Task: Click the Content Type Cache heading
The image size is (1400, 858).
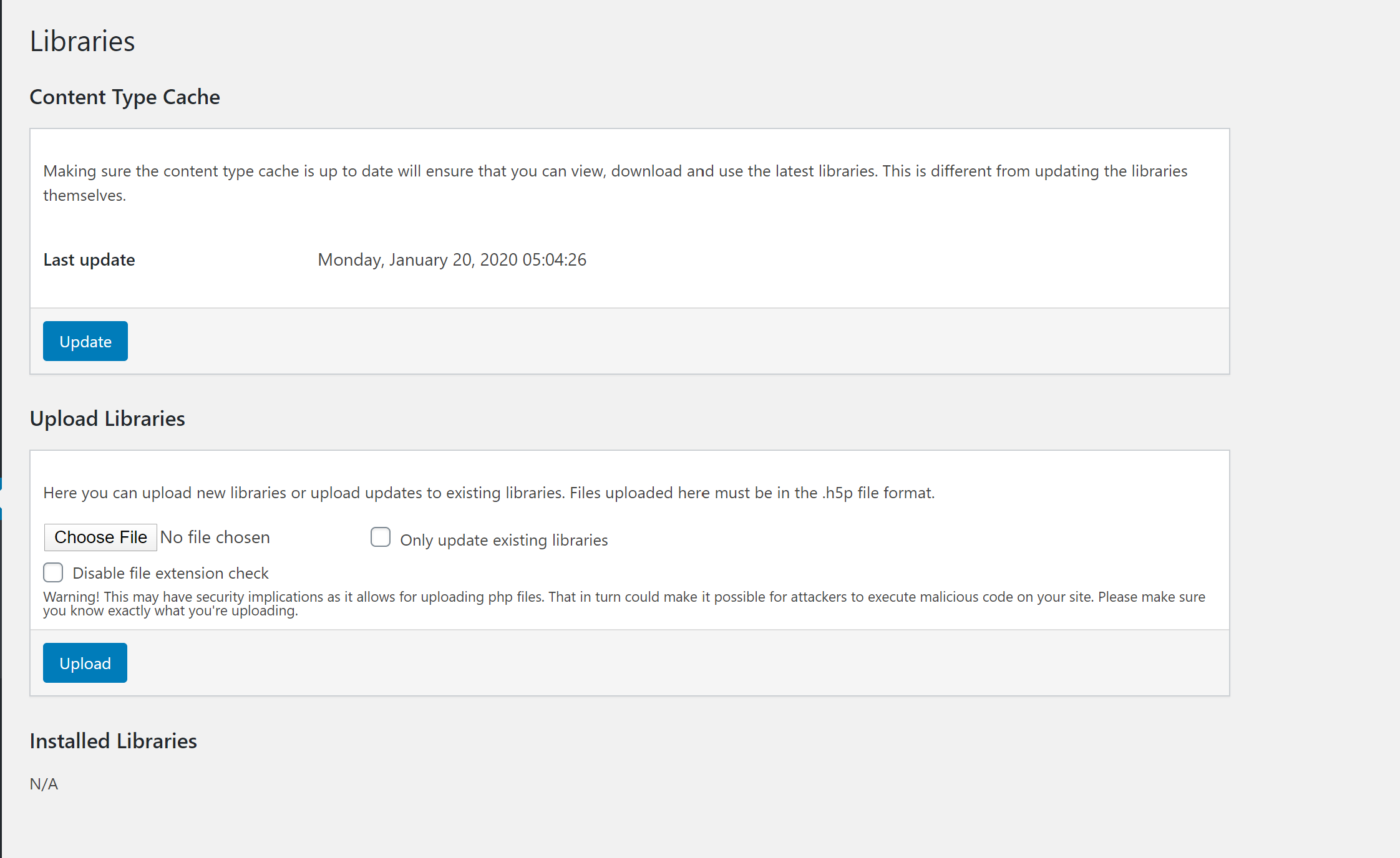Action: 125,97
